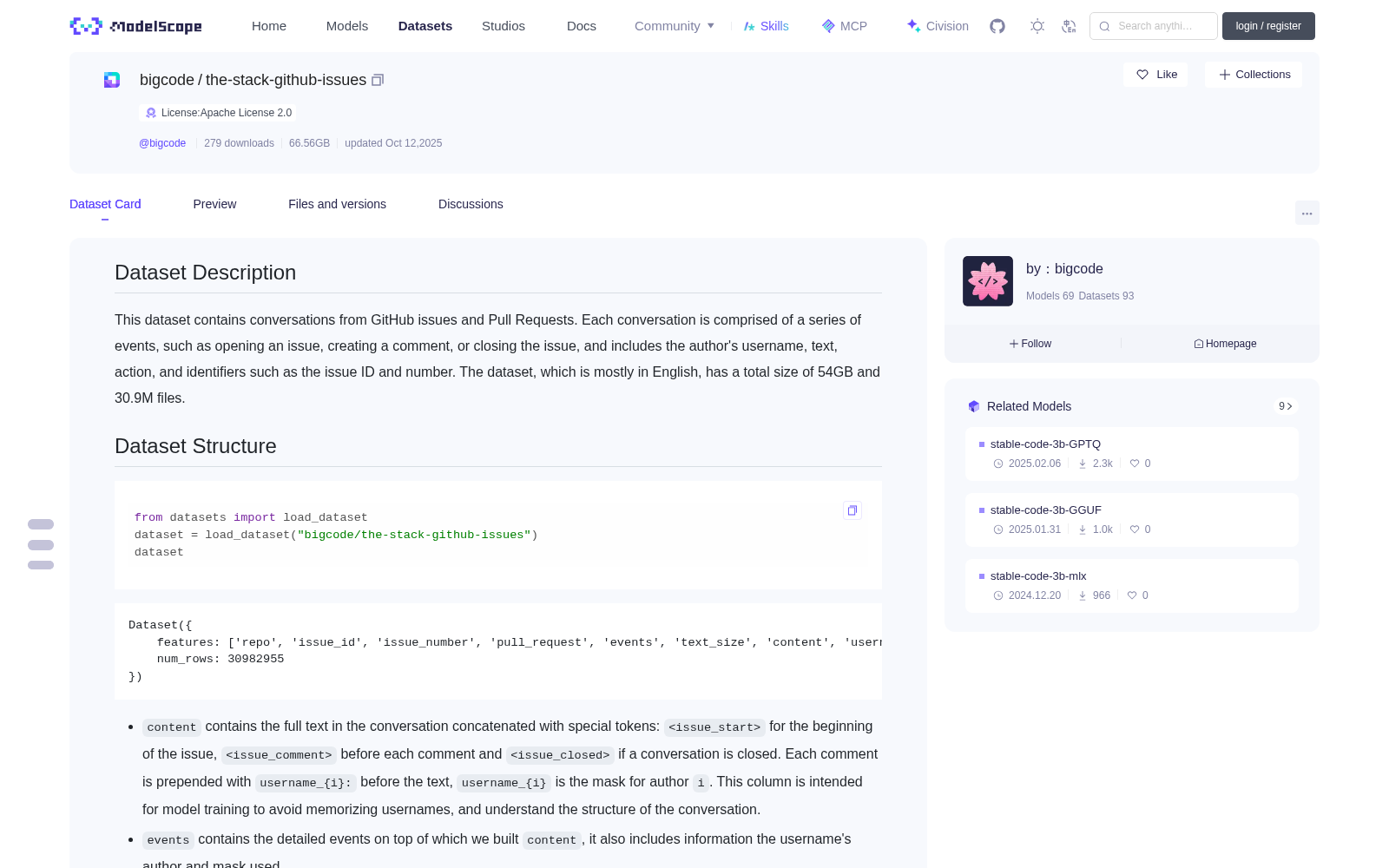This screenshot has height=868, width=1389.
Task: Click the 'Dataset Structure' heading
Action: (195, 446)
